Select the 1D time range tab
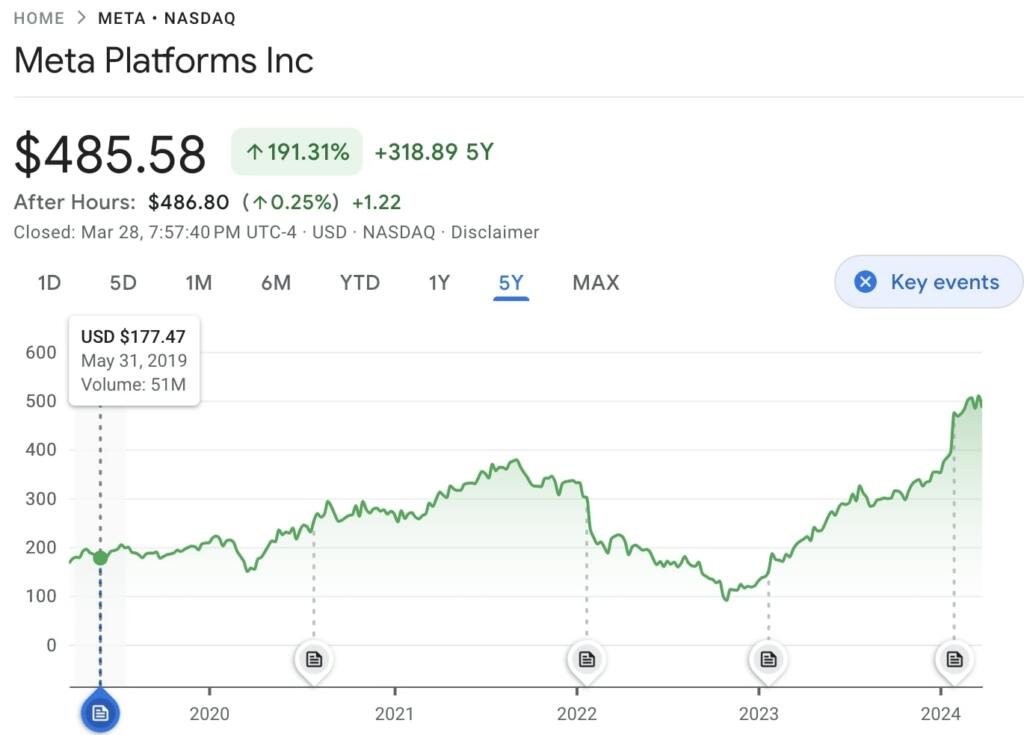1024x735 pixels. click(49, 283)
